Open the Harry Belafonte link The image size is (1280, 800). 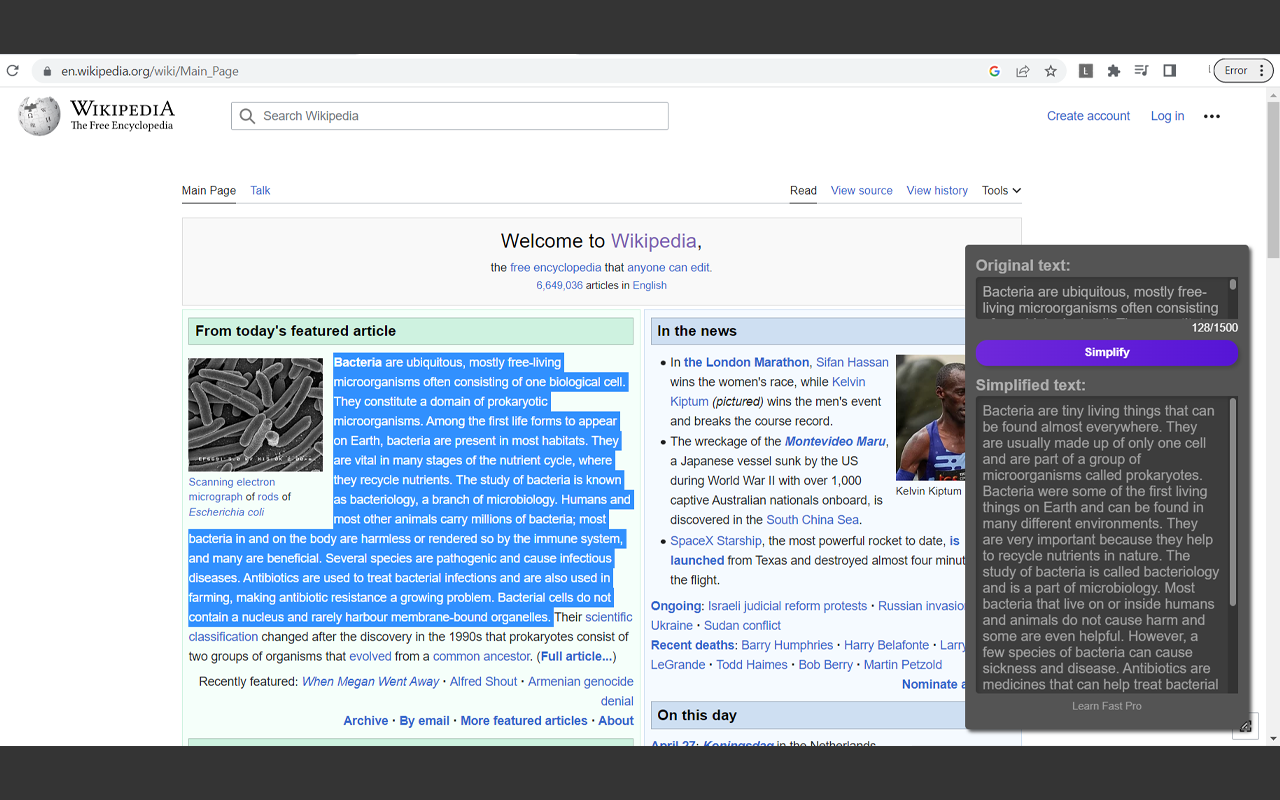pos(886,645)
